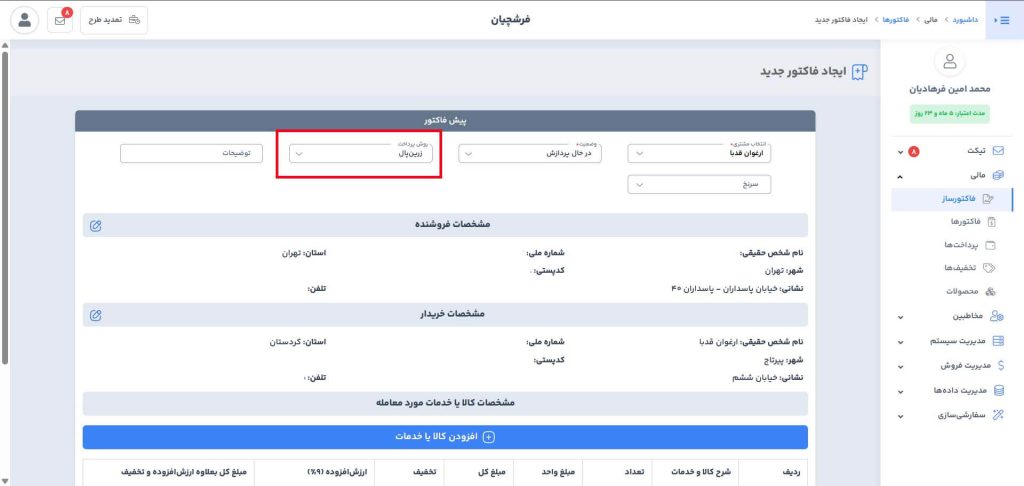Viewport: 1024px width, 486px height.
Task: Click the ایجاد فاکتور جدید page icon
Action: point(859,72)
